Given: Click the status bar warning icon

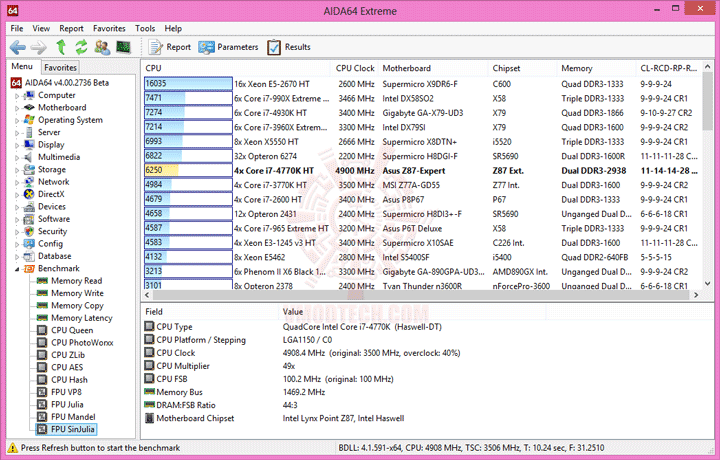Looking at the screenshot, I should point(12,448).
